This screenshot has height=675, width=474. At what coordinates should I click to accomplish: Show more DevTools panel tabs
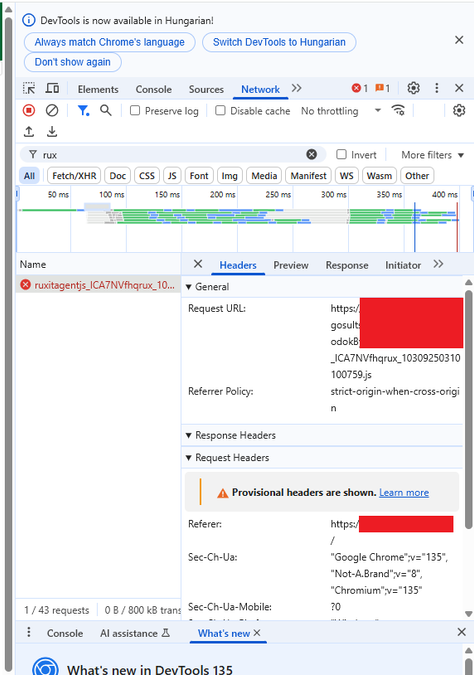point(296,88)
